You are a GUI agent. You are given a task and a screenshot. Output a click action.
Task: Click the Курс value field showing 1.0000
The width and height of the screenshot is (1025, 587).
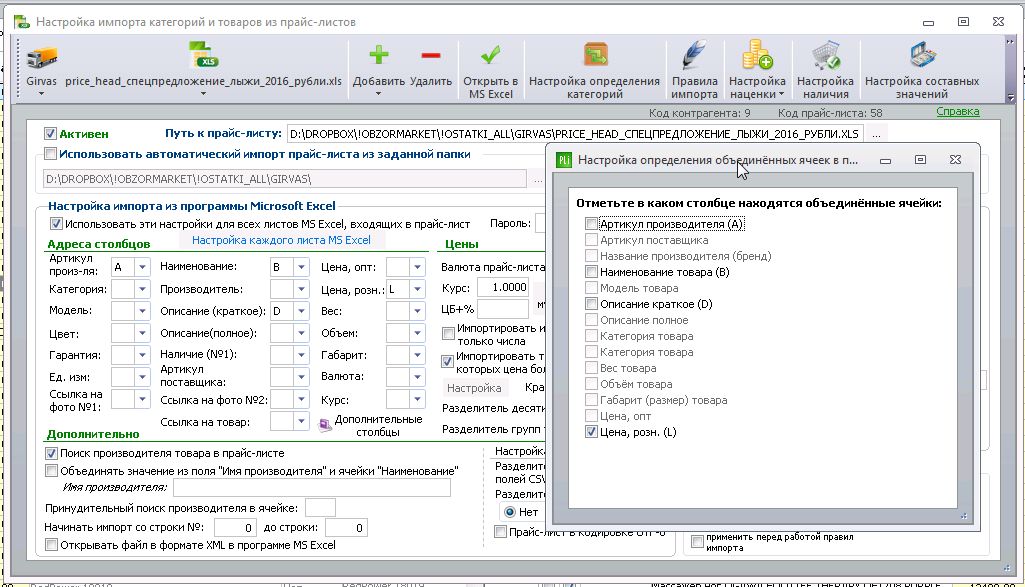coord(503,288)
